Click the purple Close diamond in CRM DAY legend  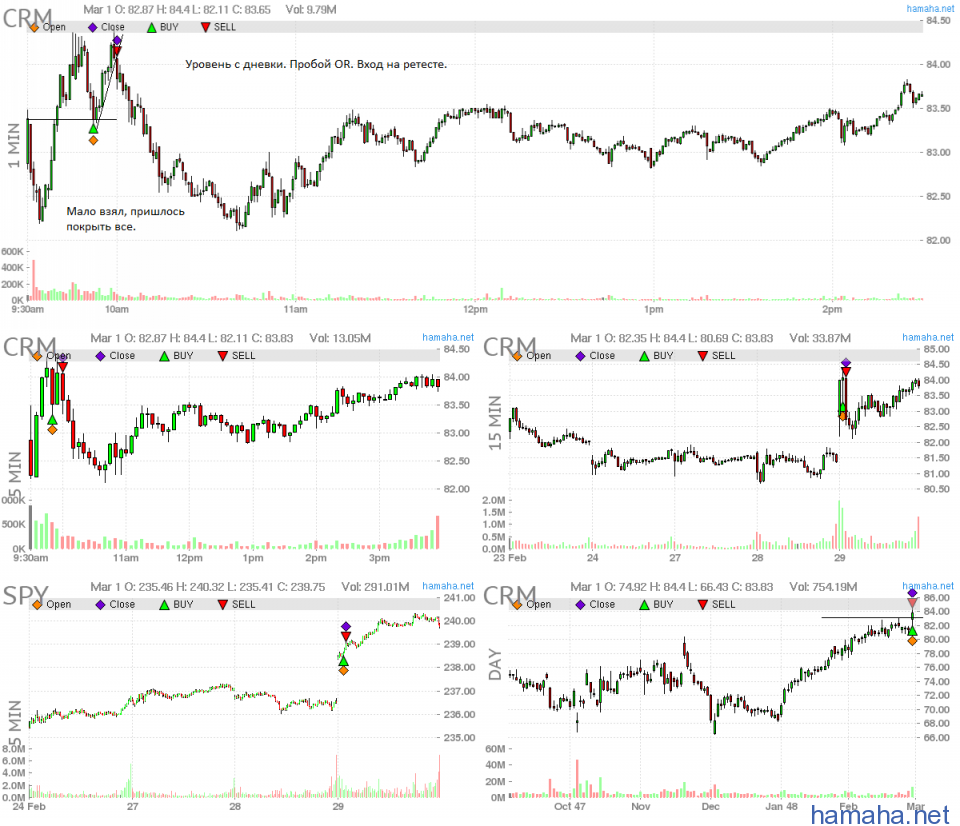580,604
